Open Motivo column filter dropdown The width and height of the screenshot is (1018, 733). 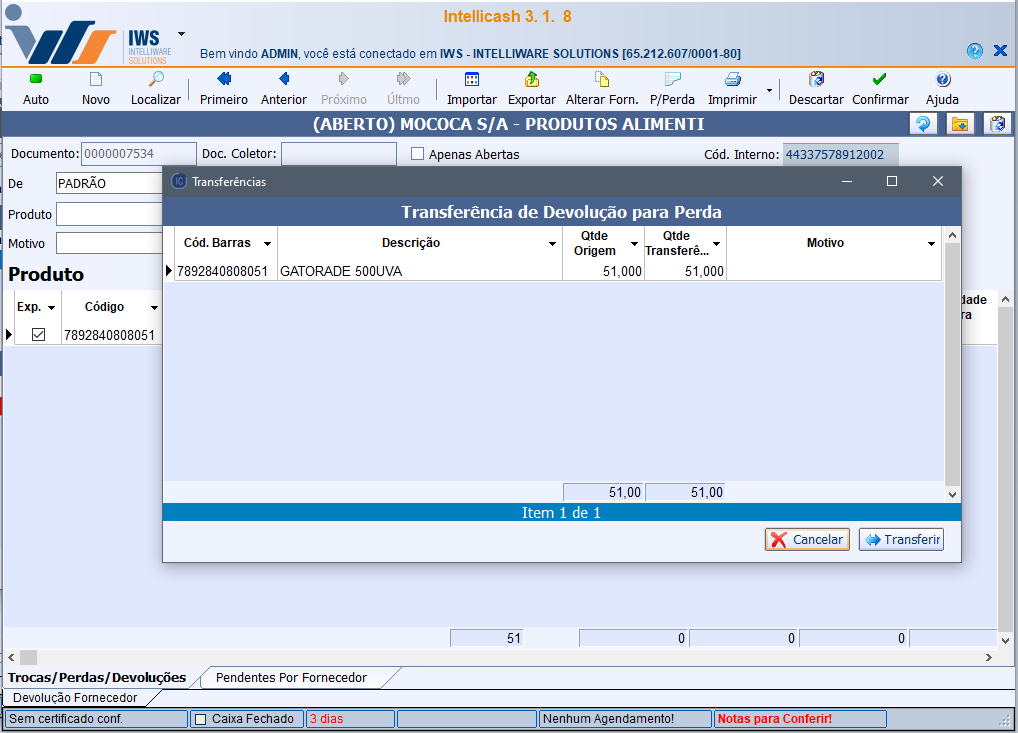pyautogui.click(x=931, y=244)
